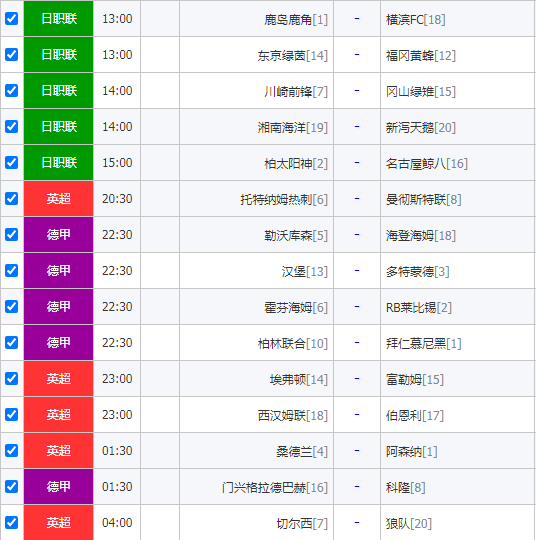
Task: Open away team 横滨FC[18]
Action: coord(415,20)
